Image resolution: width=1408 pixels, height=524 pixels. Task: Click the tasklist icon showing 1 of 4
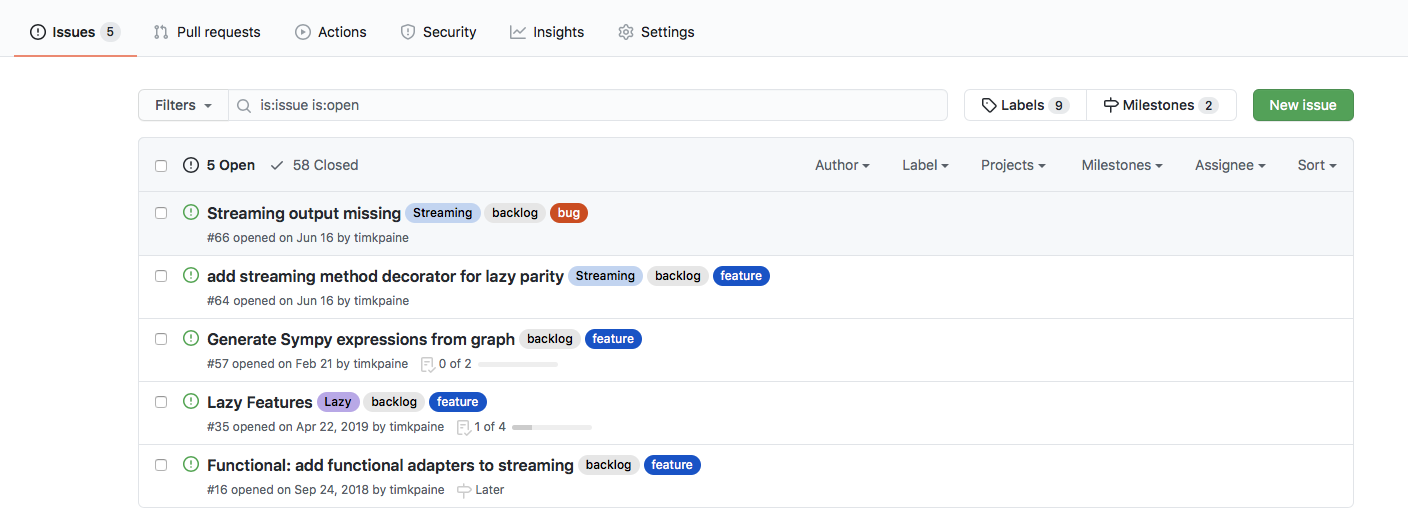(463, 427)
